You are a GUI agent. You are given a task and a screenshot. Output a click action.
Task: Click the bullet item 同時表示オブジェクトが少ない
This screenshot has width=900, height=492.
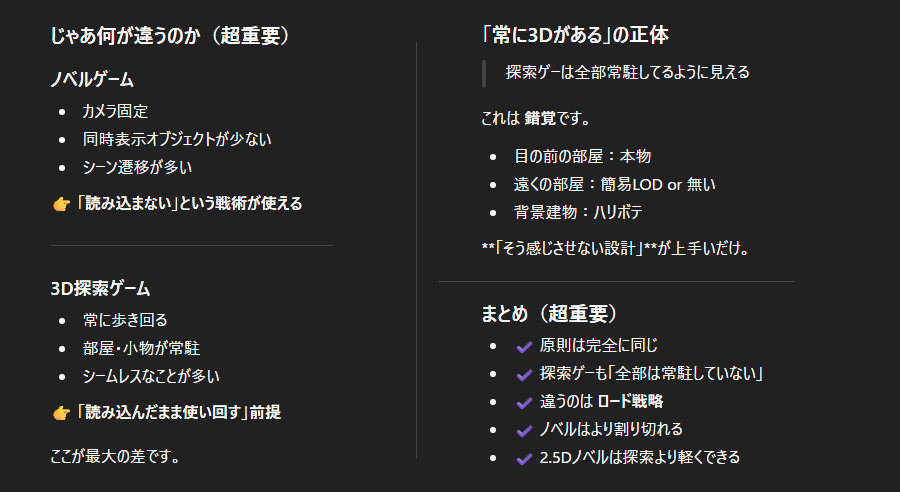pyautogui.click(x=177, y=139)
